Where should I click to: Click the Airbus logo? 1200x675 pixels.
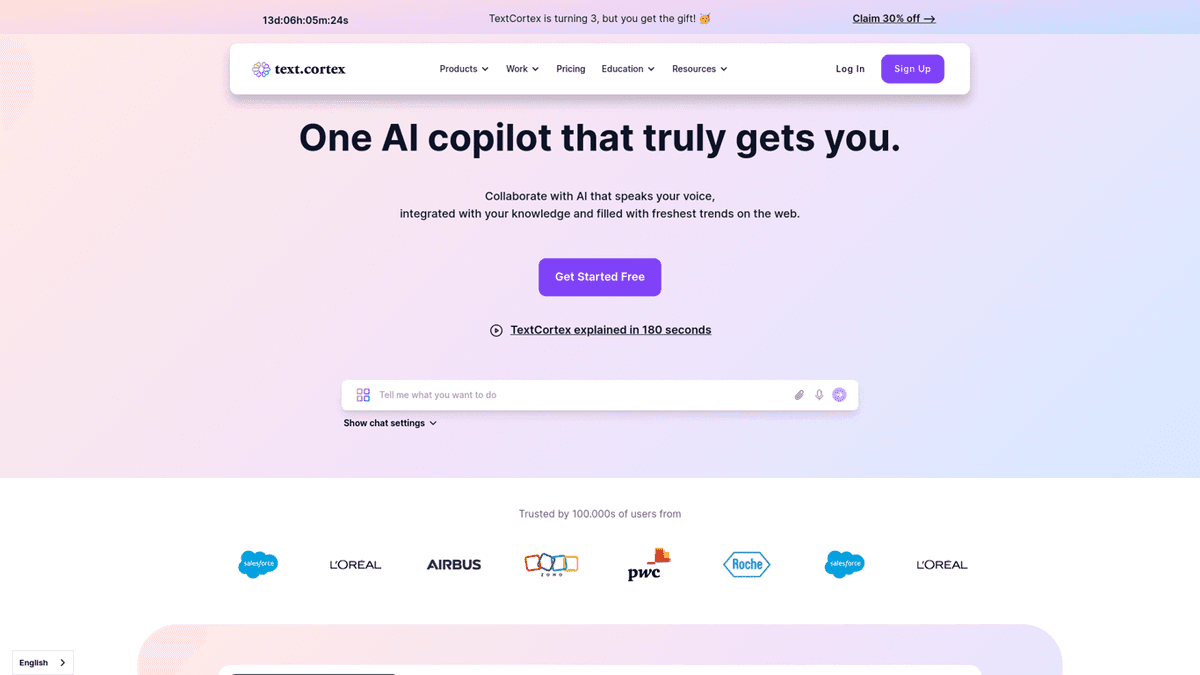point(454,565)
